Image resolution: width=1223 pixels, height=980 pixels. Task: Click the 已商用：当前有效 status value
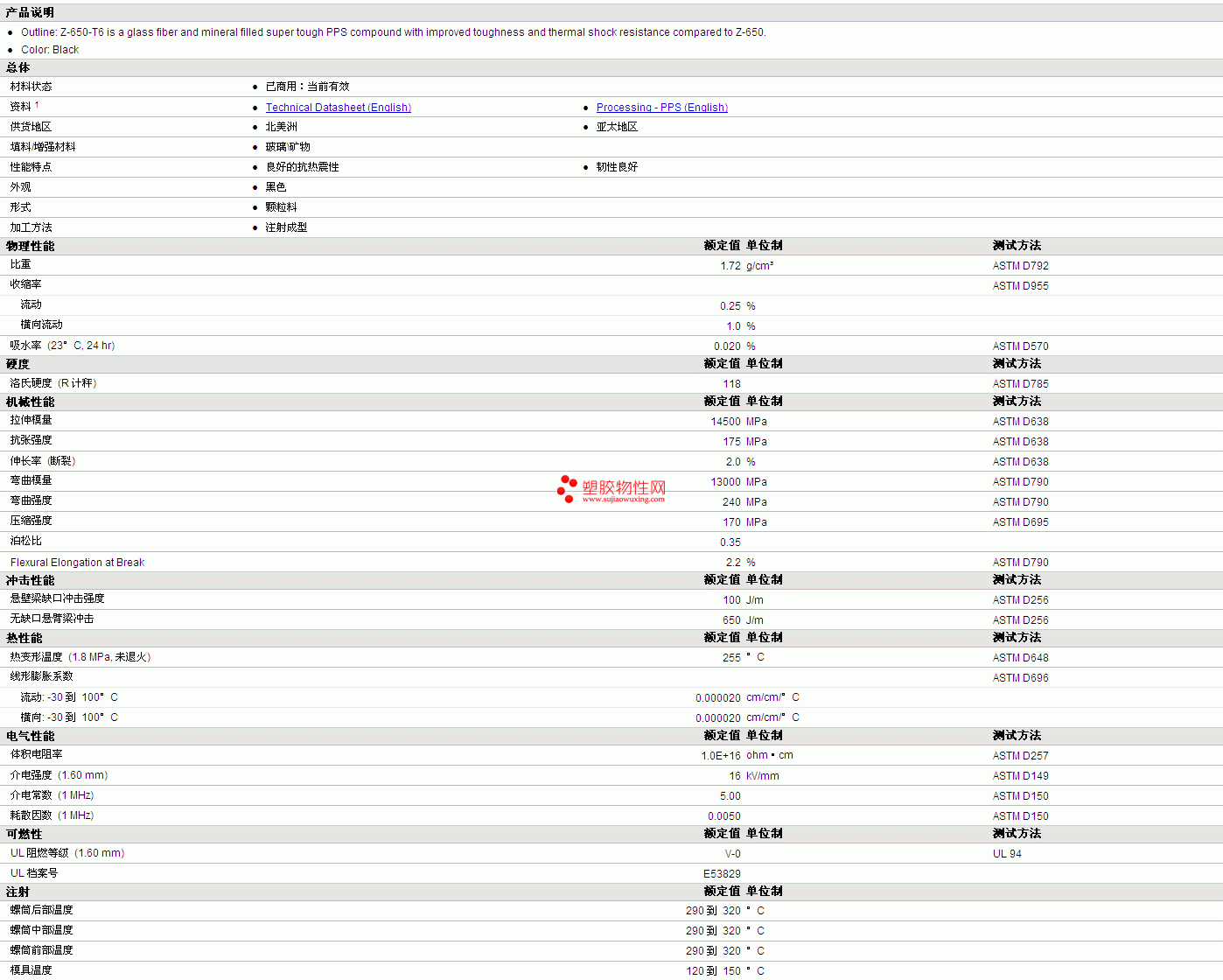[308, 87]
